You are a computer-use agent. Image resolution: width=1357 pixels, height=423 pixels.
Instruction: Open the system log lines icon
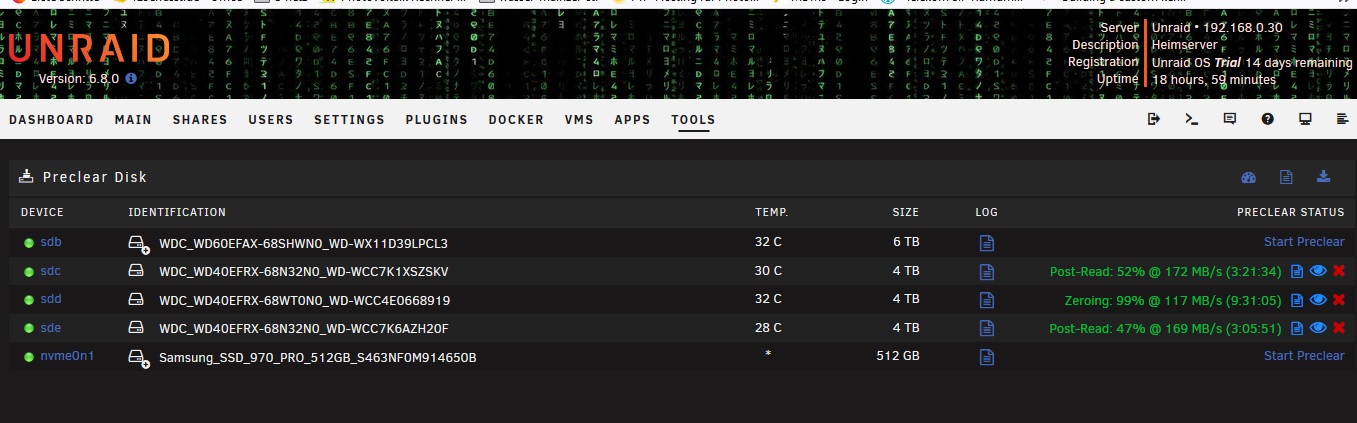pos(1342,119)
